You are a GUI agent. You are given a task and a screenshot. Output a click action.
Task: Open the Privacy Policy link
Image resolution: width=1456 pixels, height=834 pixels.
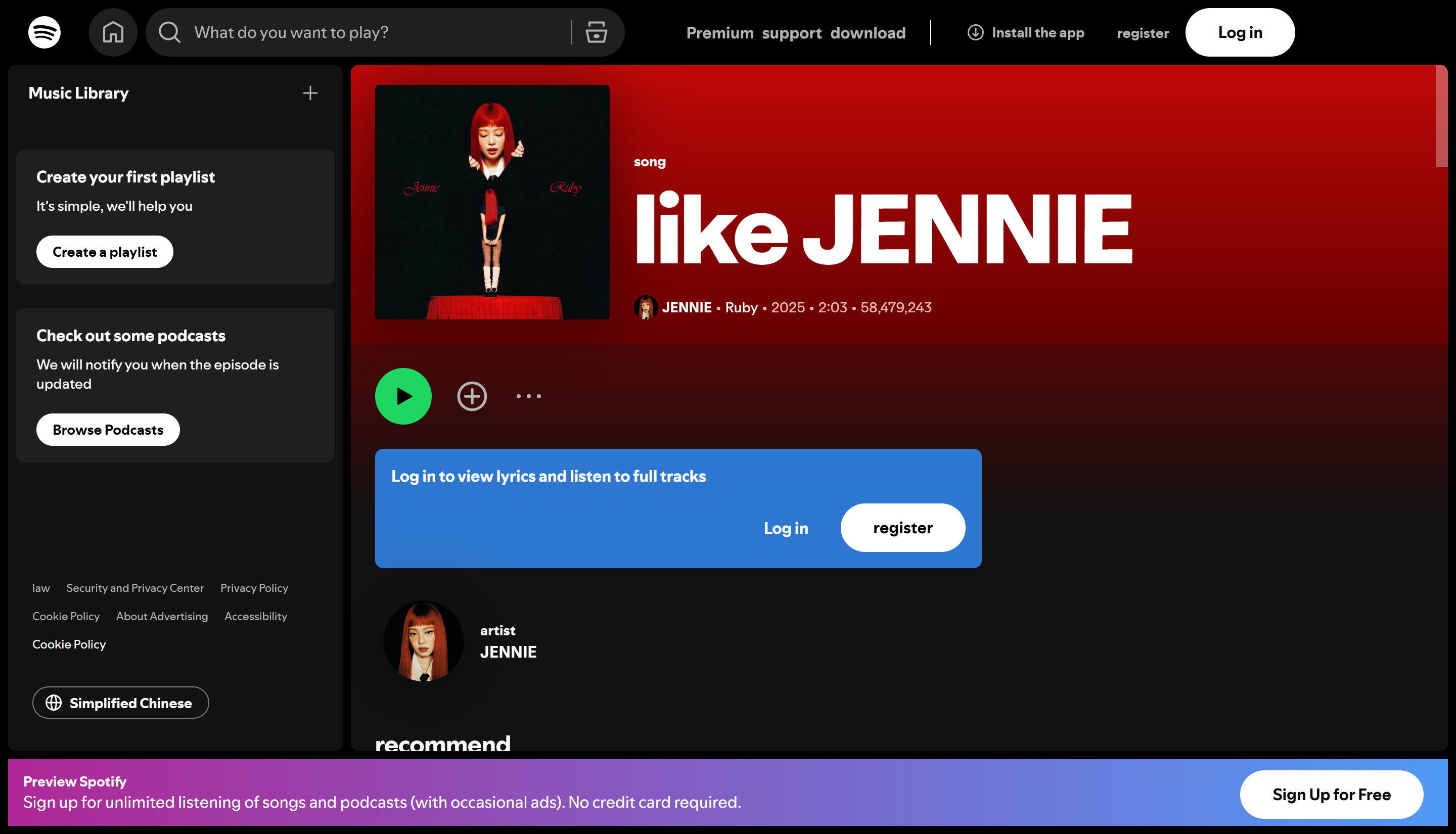[254, 588]
